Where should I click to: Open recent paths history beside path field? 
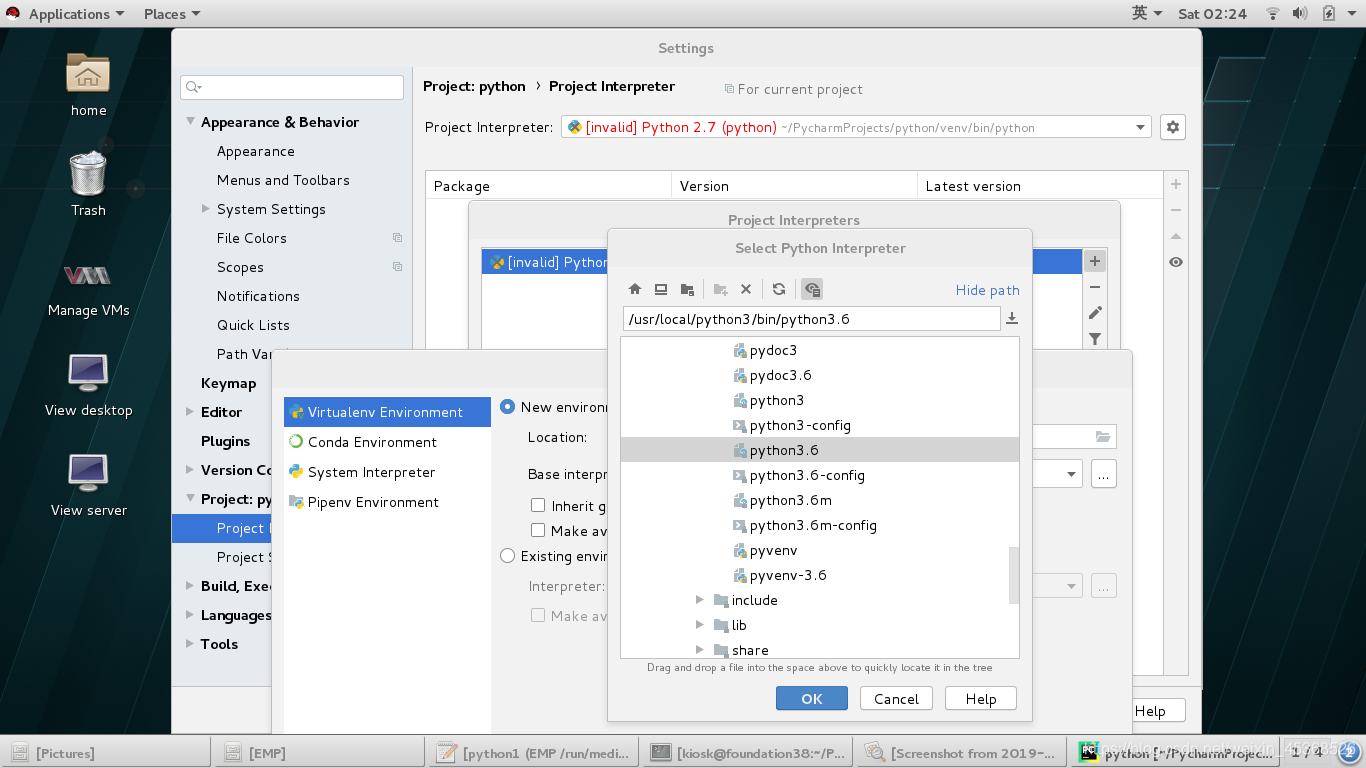point(1012,318)
